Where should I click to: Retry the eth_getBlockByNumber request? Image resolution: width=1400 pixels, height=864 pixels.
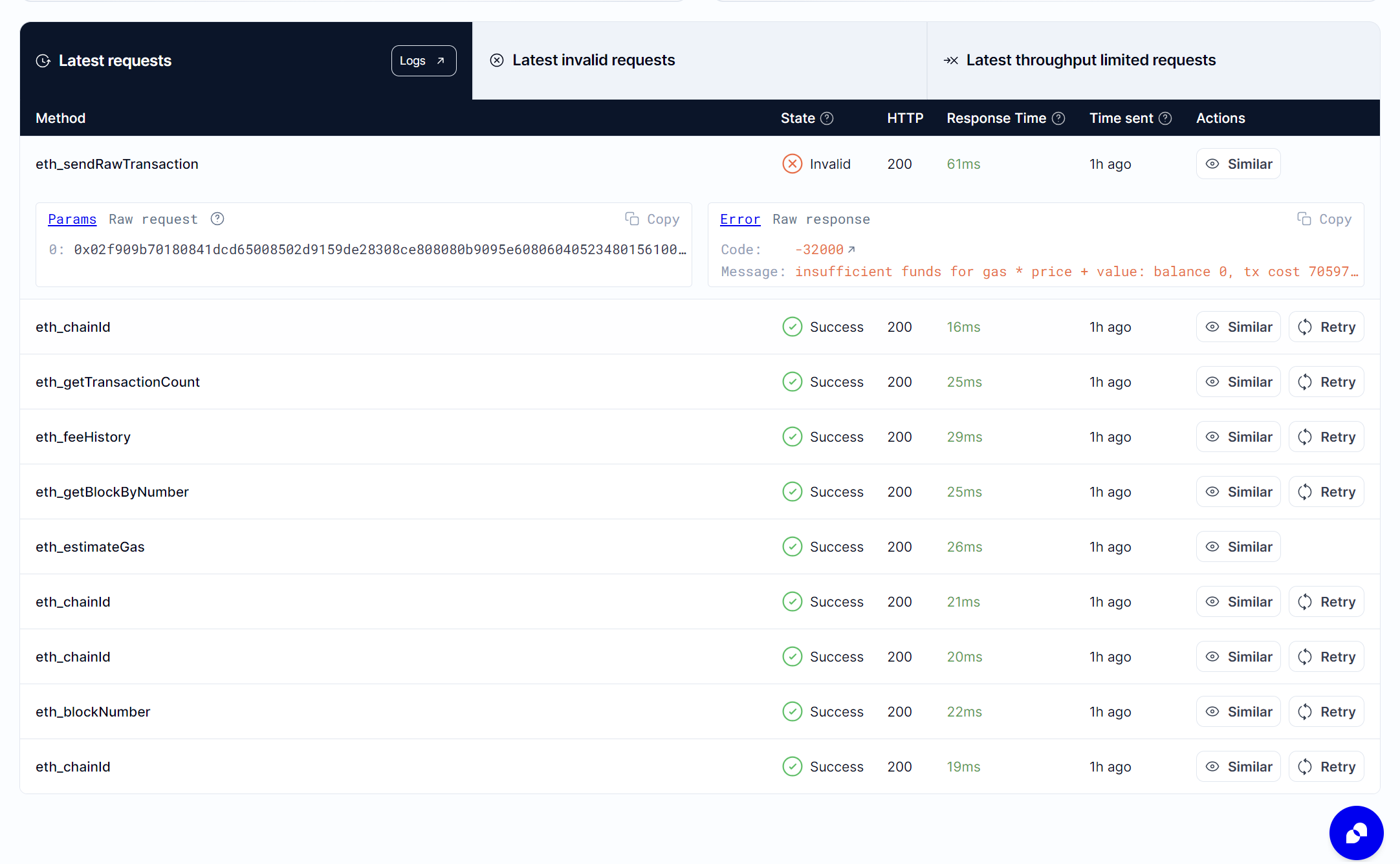pyautogui.click(x=1326, y=491)
